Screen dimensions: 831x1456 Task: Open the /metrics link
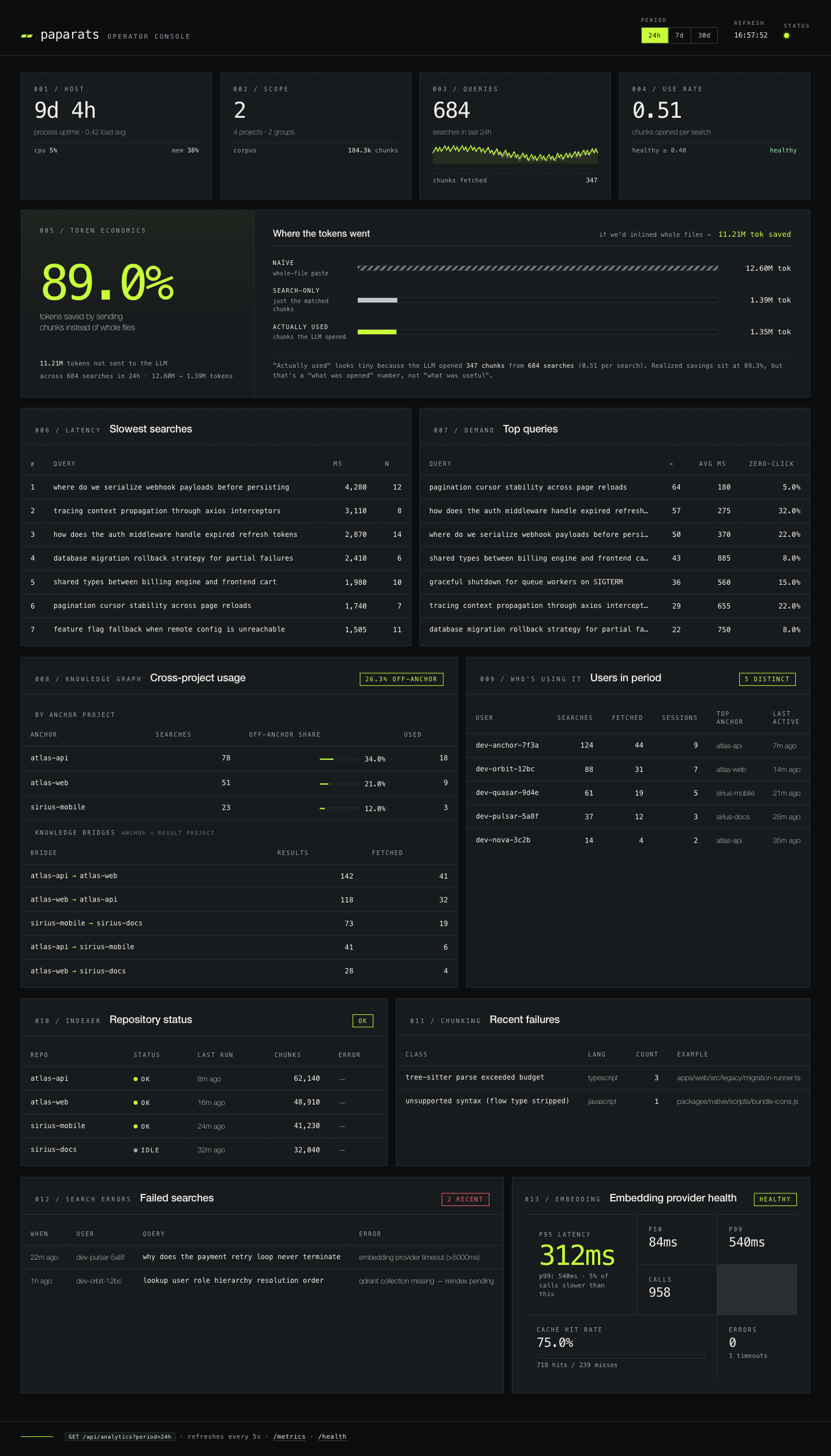pyautogui.click(x=289, y=1436)
